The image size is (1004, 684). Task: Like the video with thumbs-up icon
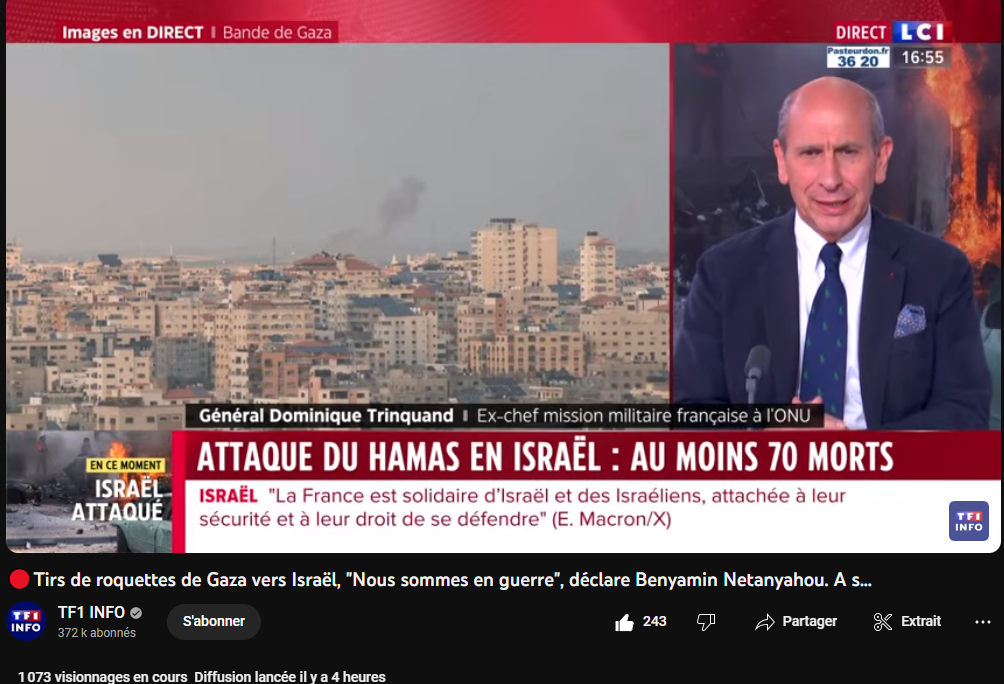pos(624,622)
